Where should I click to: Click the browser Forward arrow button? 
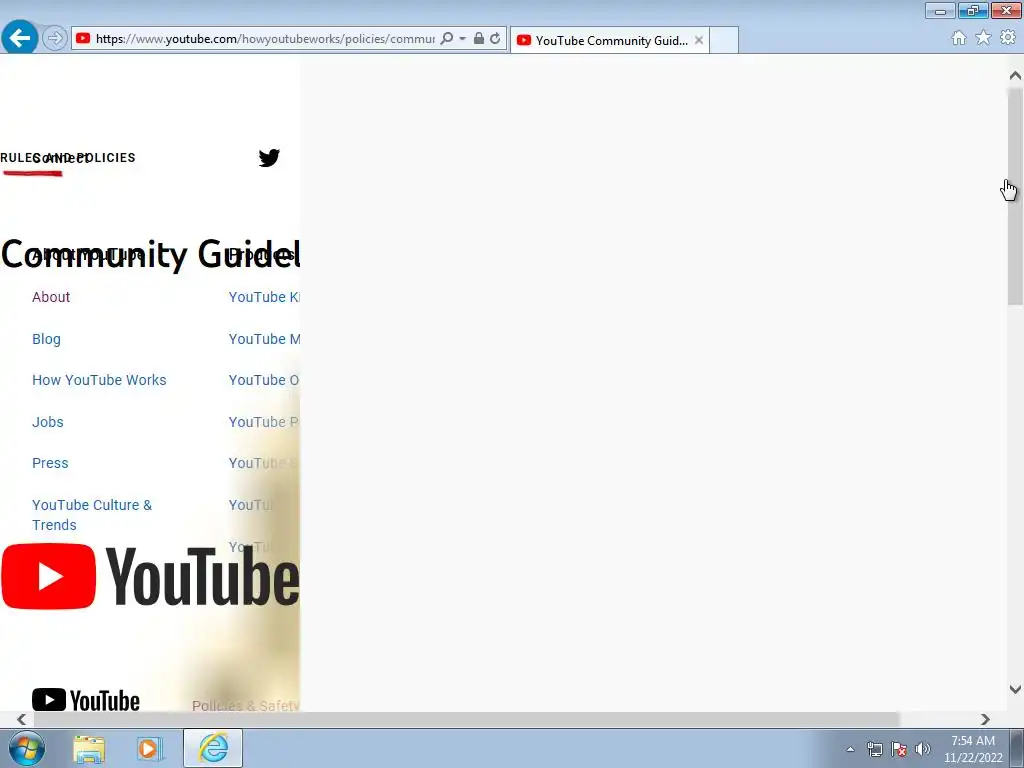click(55, 39)
